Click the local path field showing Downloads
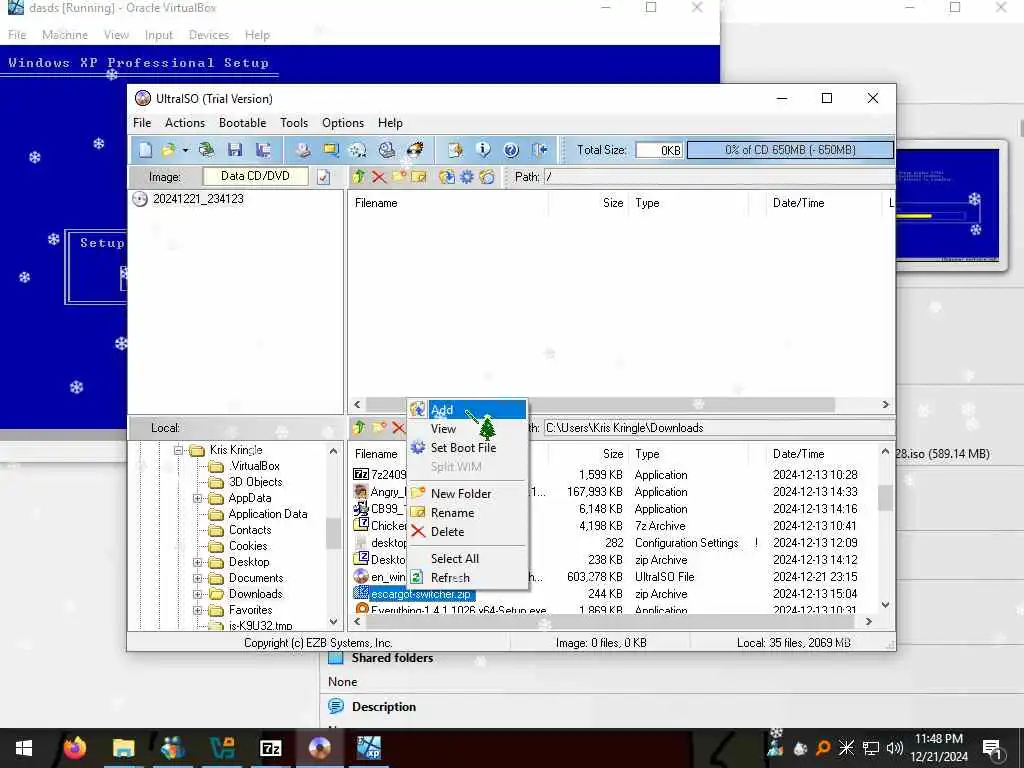The width and height of the screenshot is (1024, 768). tap(718, 428)
